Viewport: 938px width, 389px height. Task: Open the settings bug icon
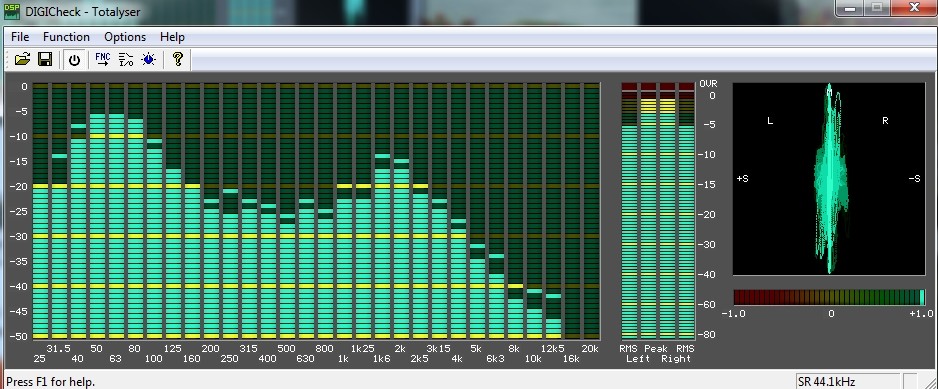coord(148,59)
